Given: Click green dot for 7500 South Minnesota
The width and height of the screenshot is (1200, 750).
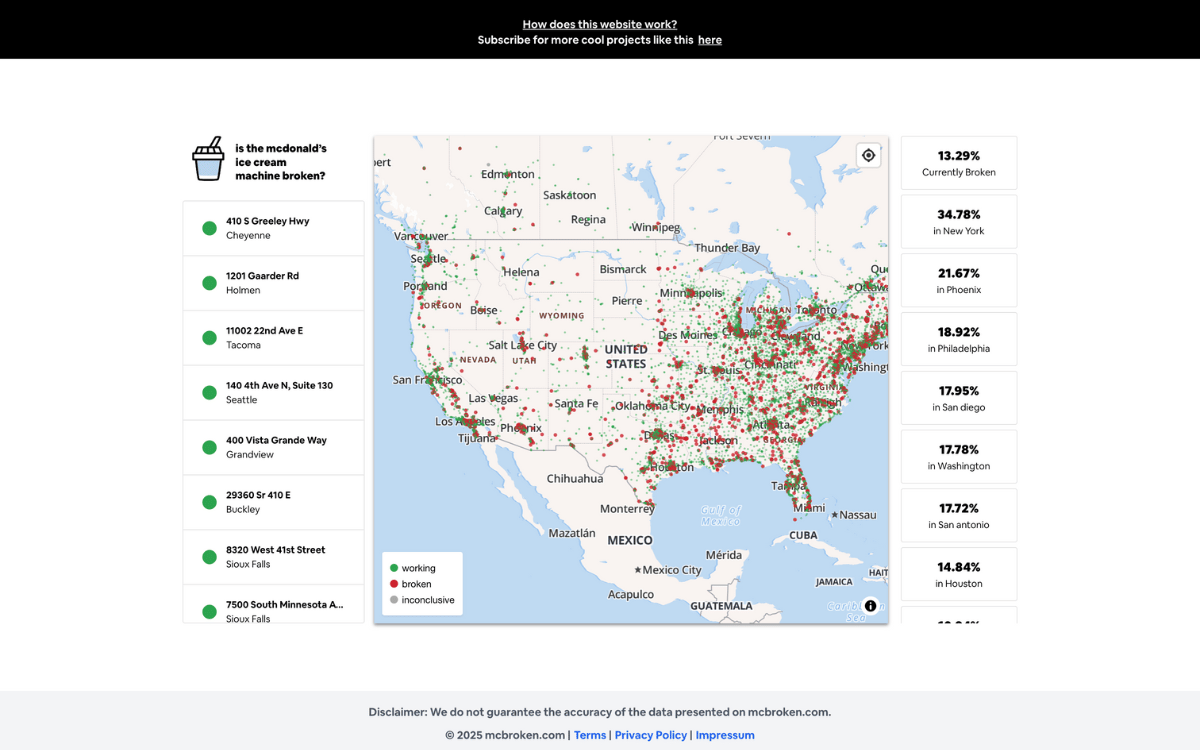Looking at the screenshot, I should point(210,612).
